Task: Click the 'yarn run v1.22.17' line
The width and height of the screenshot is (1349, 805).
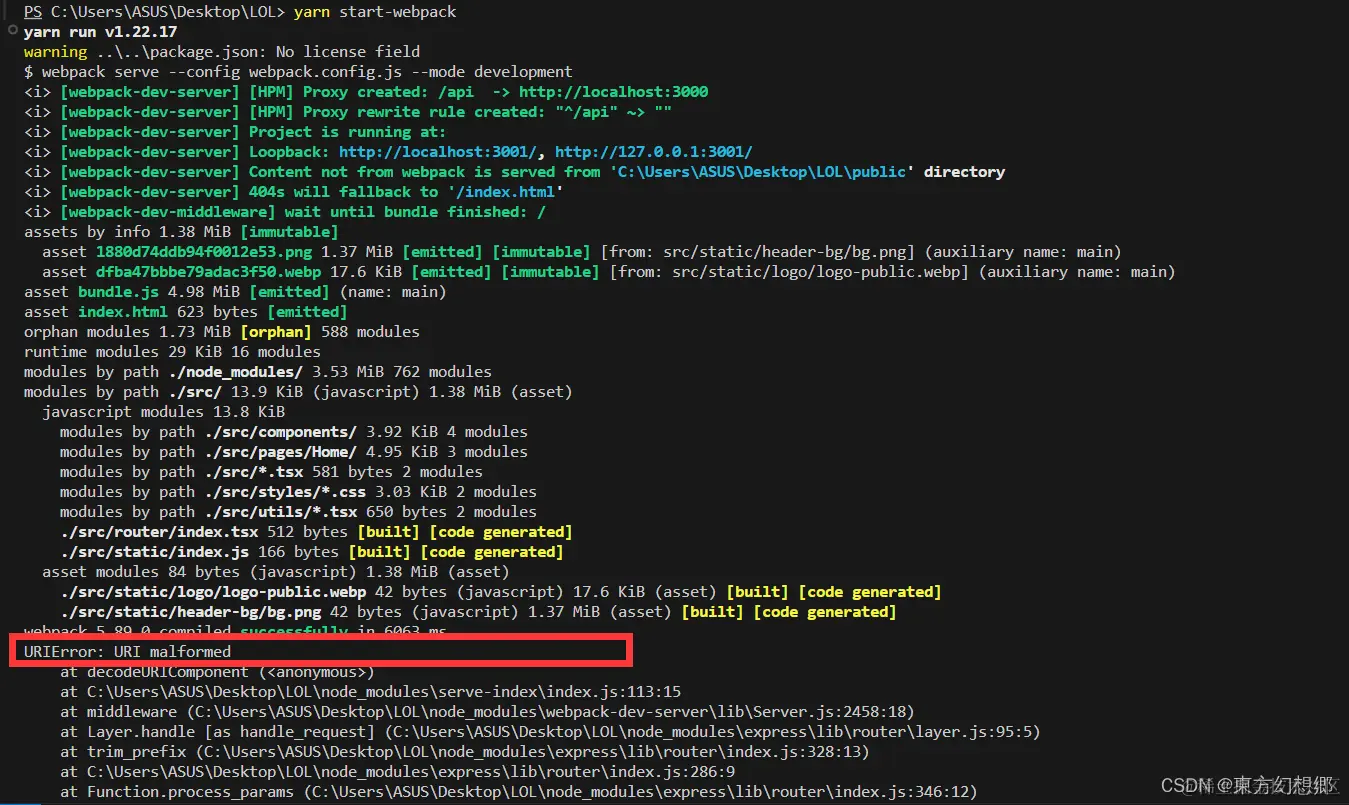Action: click(100, 32)
